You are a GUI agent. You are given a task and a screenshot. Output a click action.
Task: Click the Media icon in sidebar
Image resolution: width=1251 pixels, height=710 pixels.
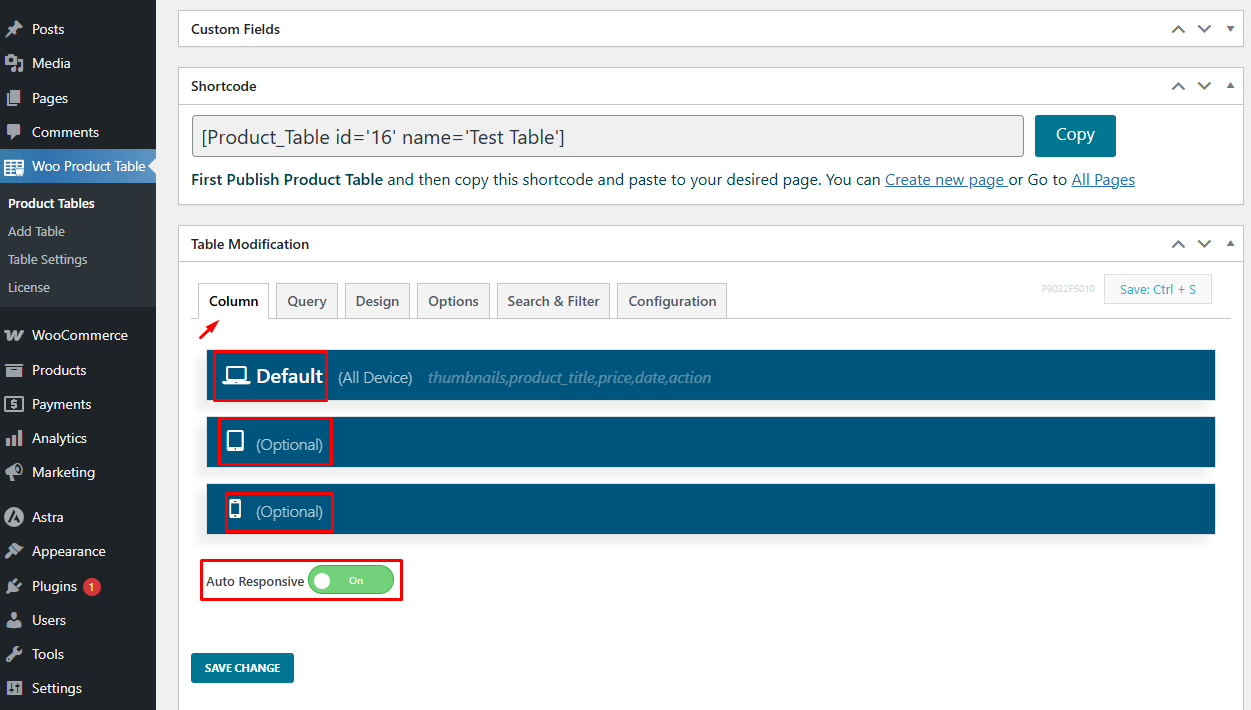point(14,63)
